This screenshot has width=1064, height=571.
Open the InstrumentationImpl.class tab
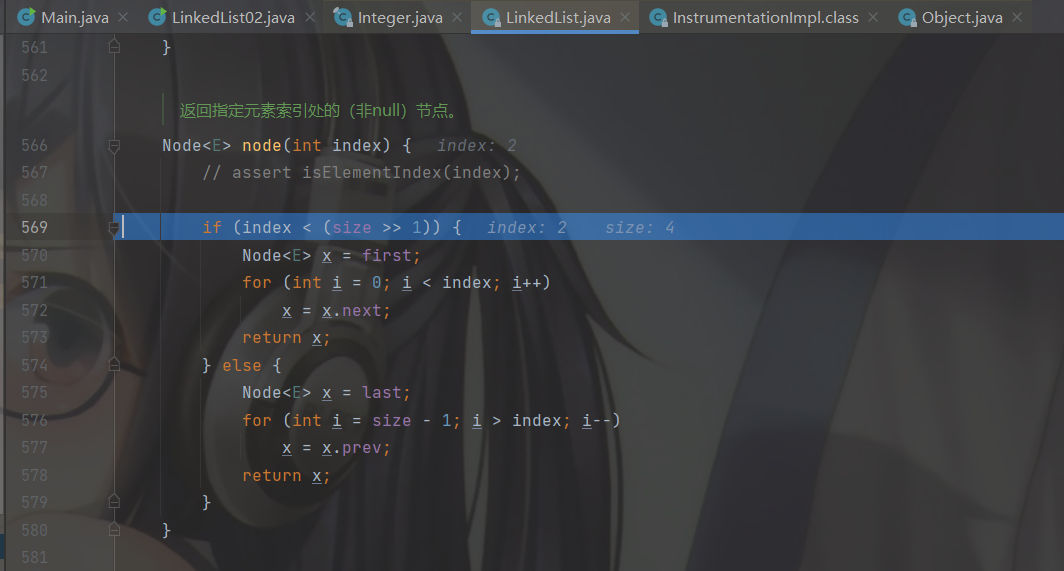pyautogui.click(x=765, y=18)
